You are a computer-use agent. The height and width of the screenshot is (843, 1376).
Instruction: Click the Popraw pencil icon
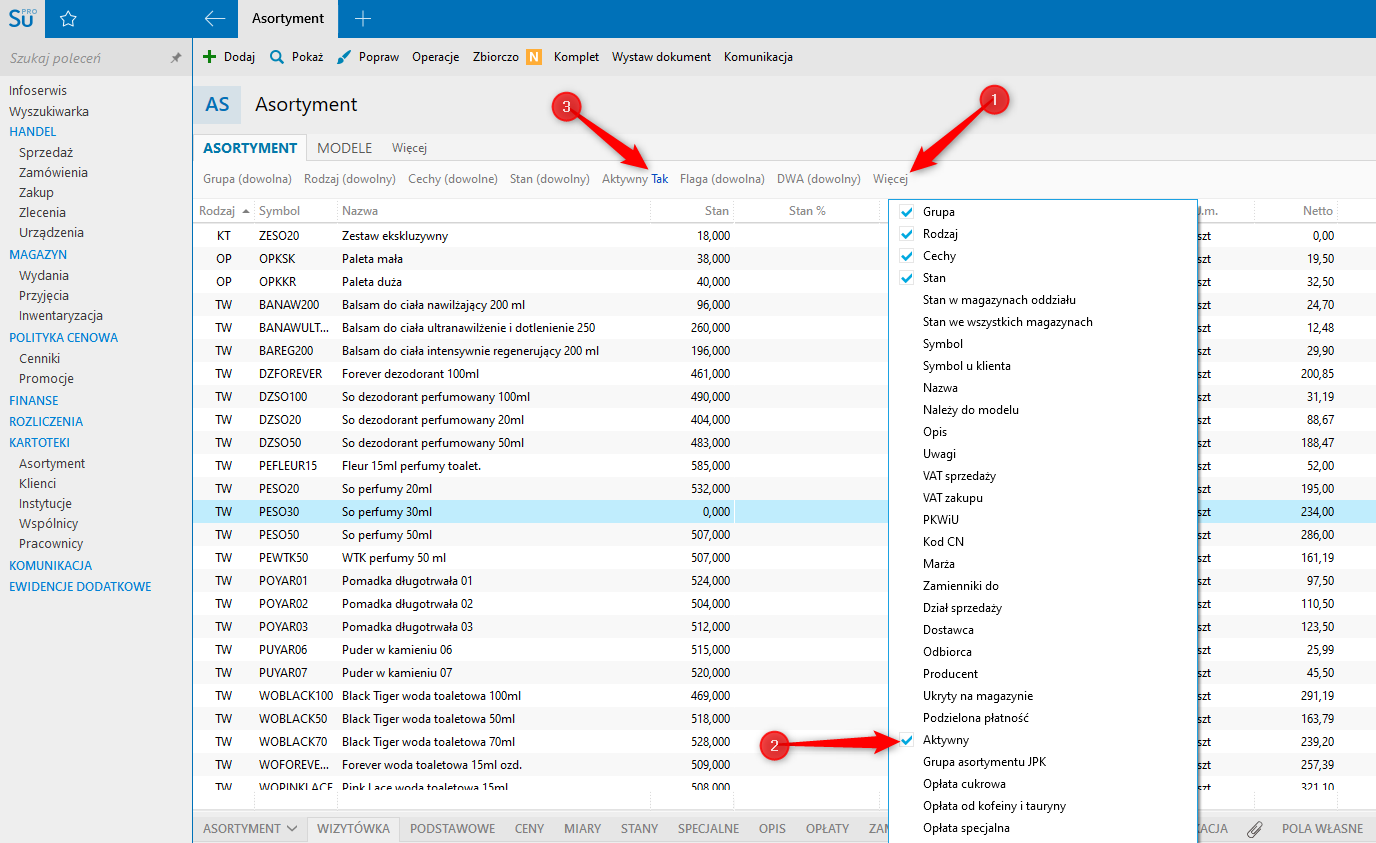[x=343, y=57]
